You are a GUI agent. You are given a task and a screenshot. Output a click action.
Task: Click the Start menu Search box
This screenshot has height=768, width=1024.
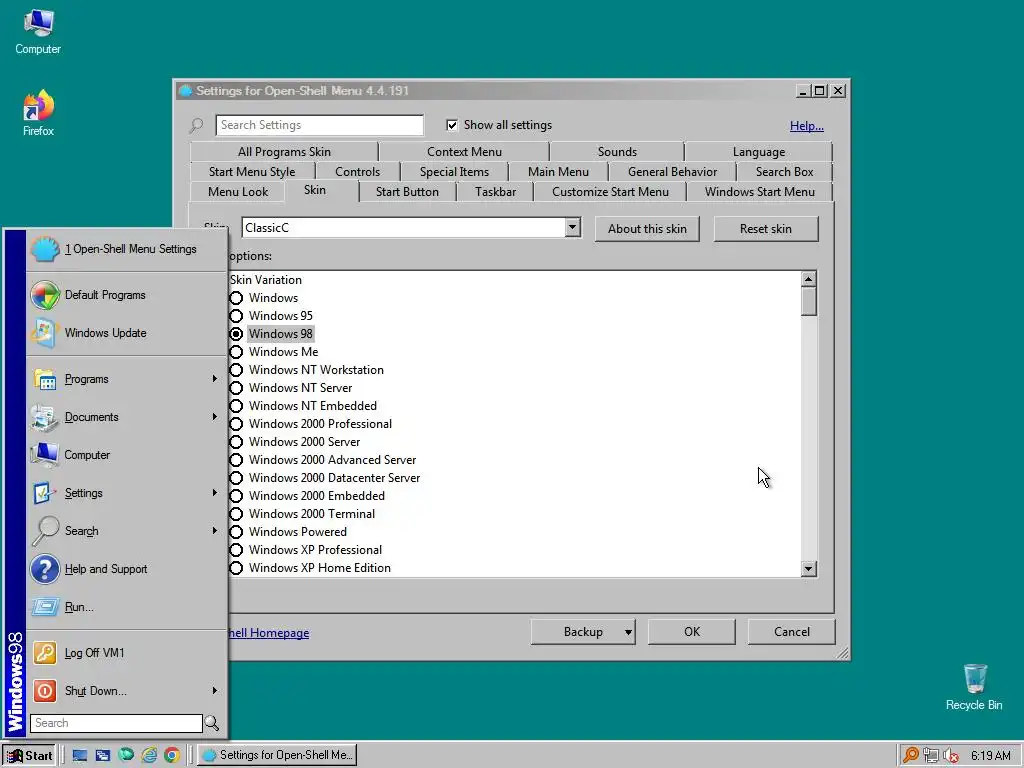click(116, 723)
